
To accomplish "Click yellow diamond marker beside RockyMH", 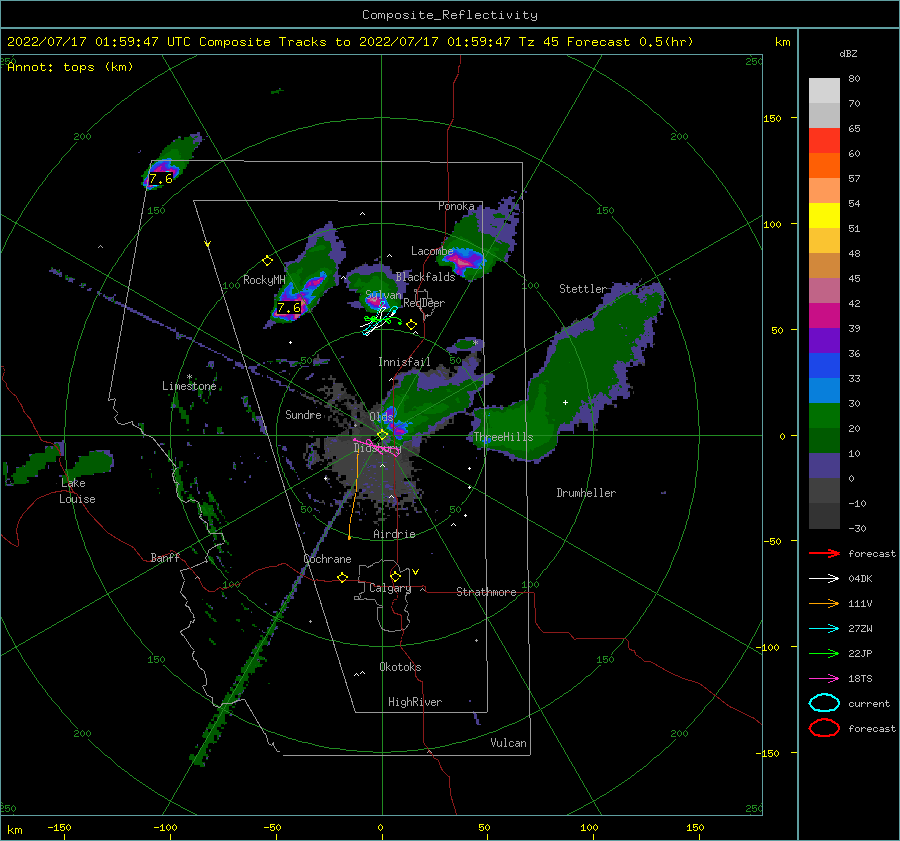I will [267, 261].
